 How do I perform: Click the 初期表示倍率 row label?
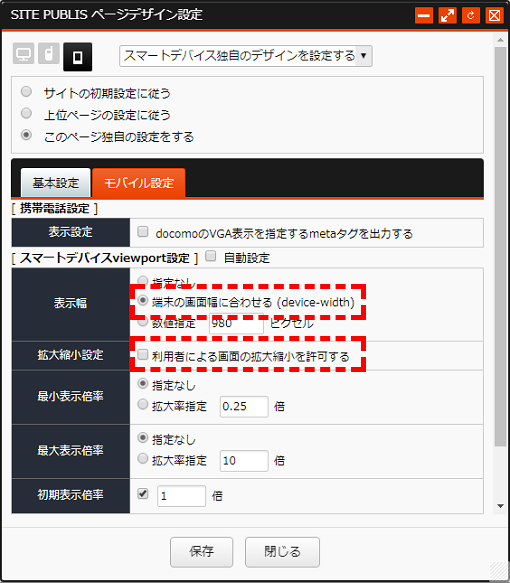tap(71, 495)
